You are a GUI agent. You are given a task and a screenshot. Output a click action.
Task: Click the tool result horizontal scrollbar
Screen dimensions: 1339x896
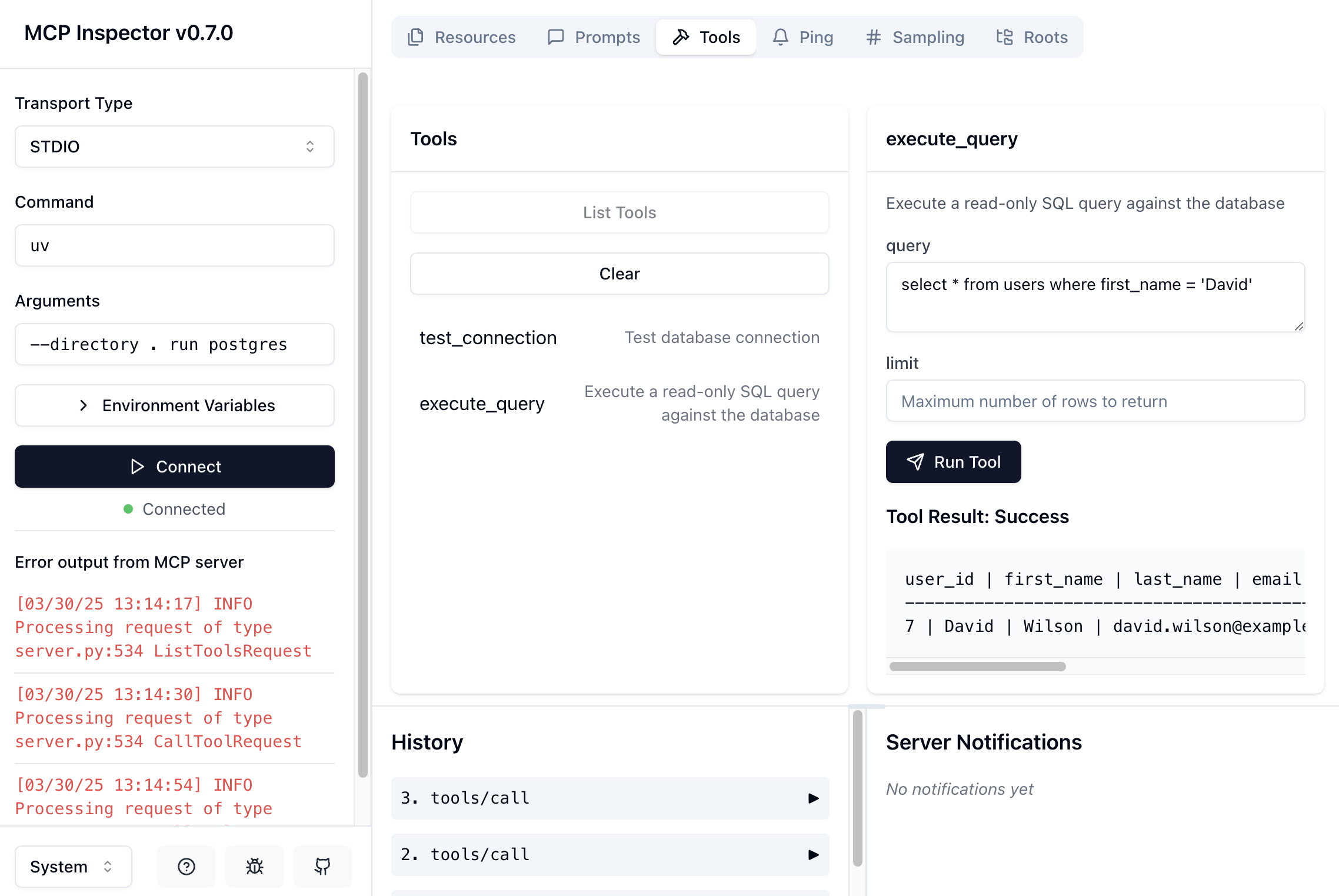tap(977, 667)
